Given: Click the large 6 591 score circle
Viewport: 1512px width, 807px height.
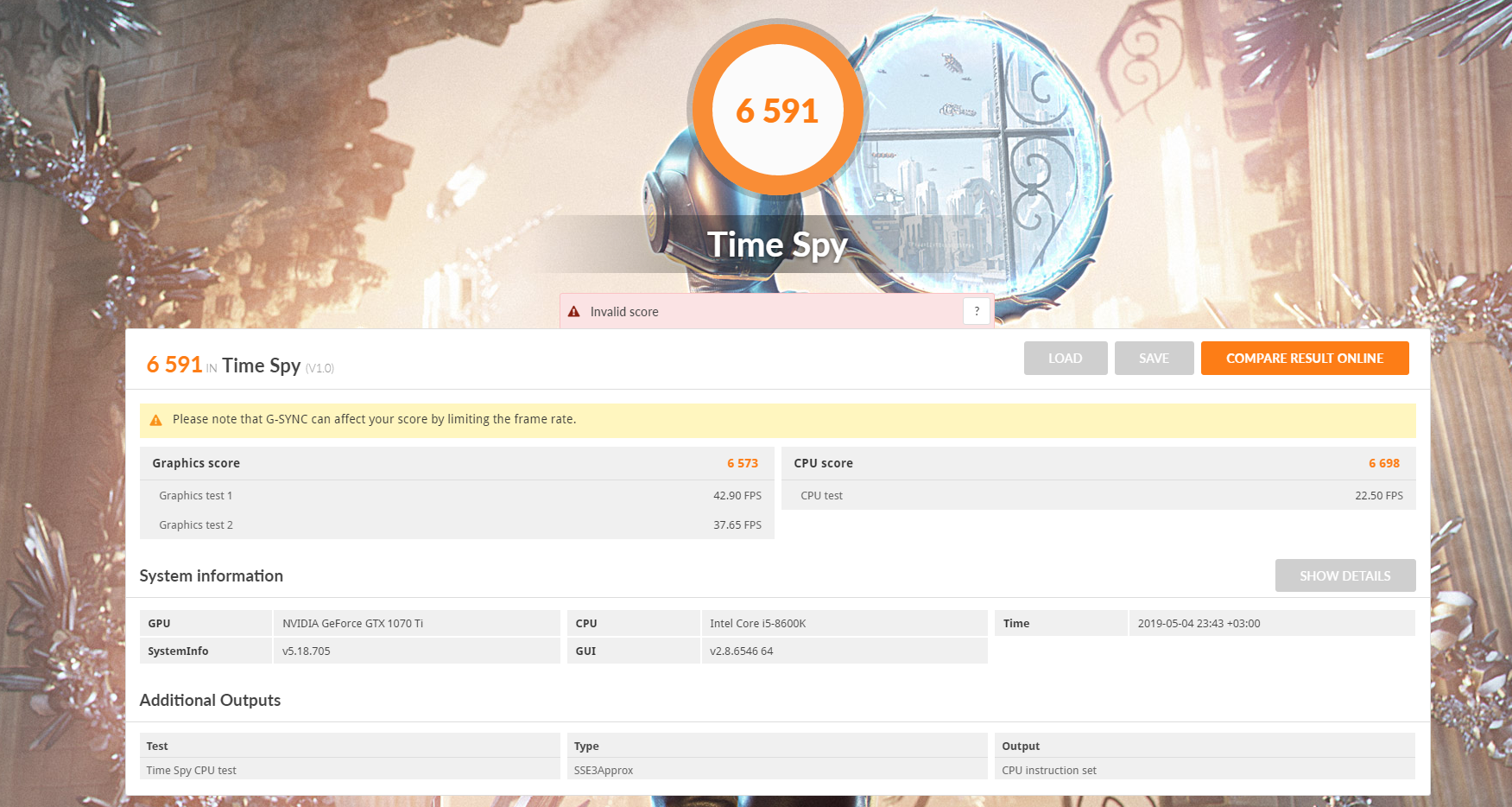Looking at the screenshot, I should 777,110.
